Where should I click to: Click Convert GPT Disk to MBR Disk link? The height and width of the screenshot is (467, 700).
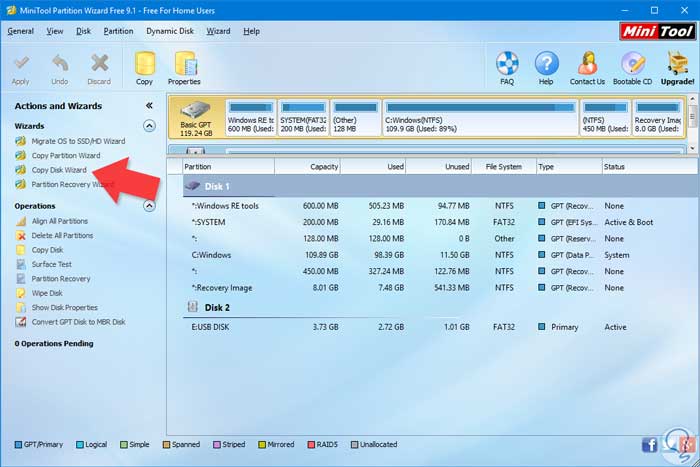click(79, 322)
